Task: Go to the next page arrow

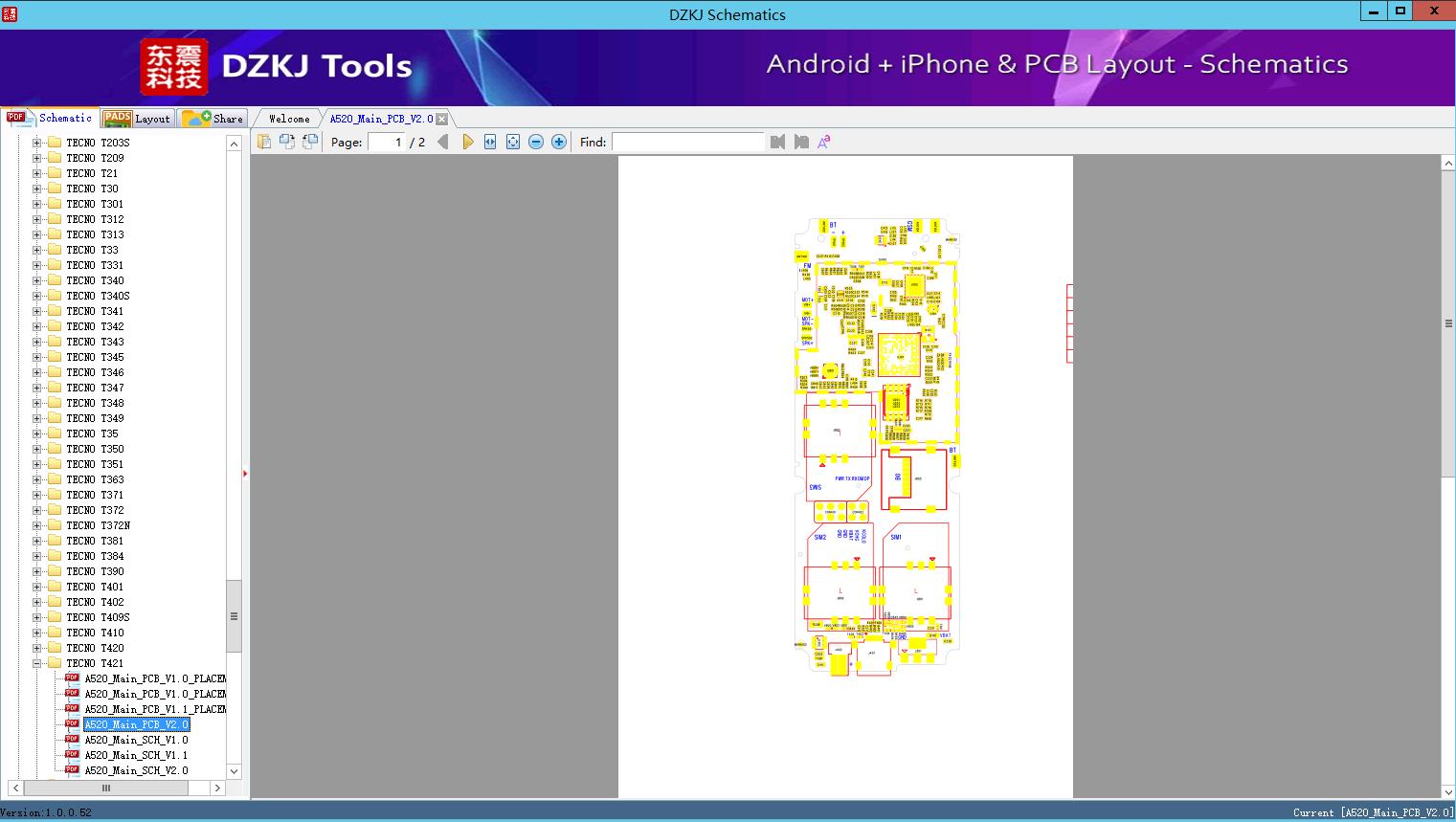Action: [467, 142]
